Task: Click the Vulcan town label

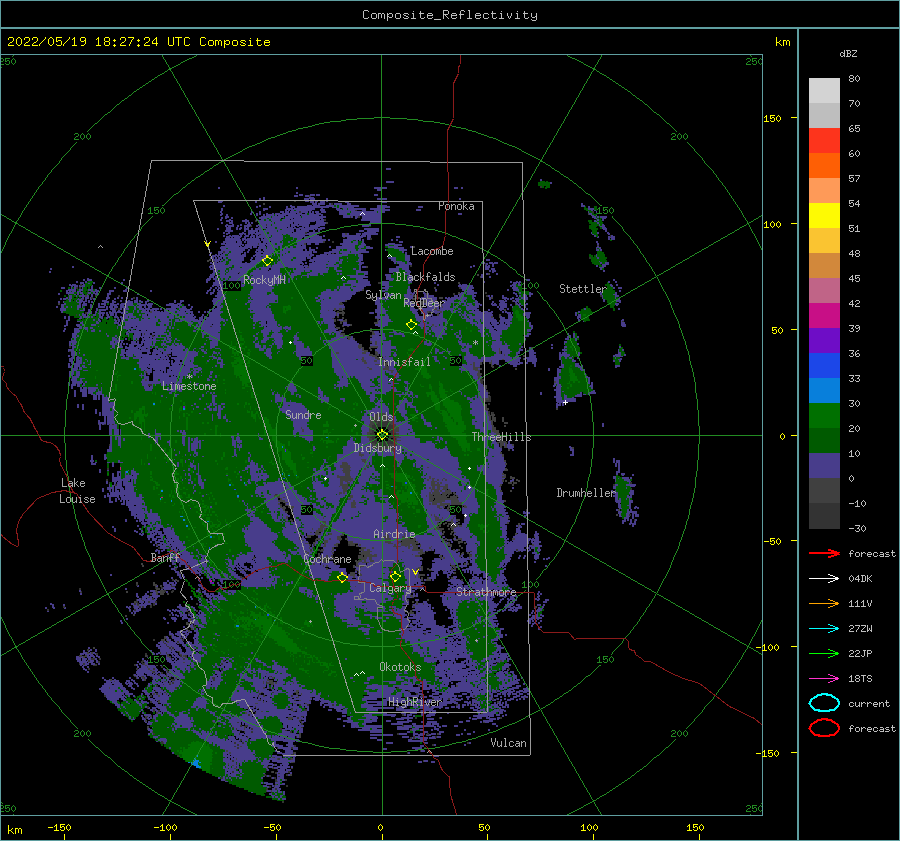Action: pos(509,742)
